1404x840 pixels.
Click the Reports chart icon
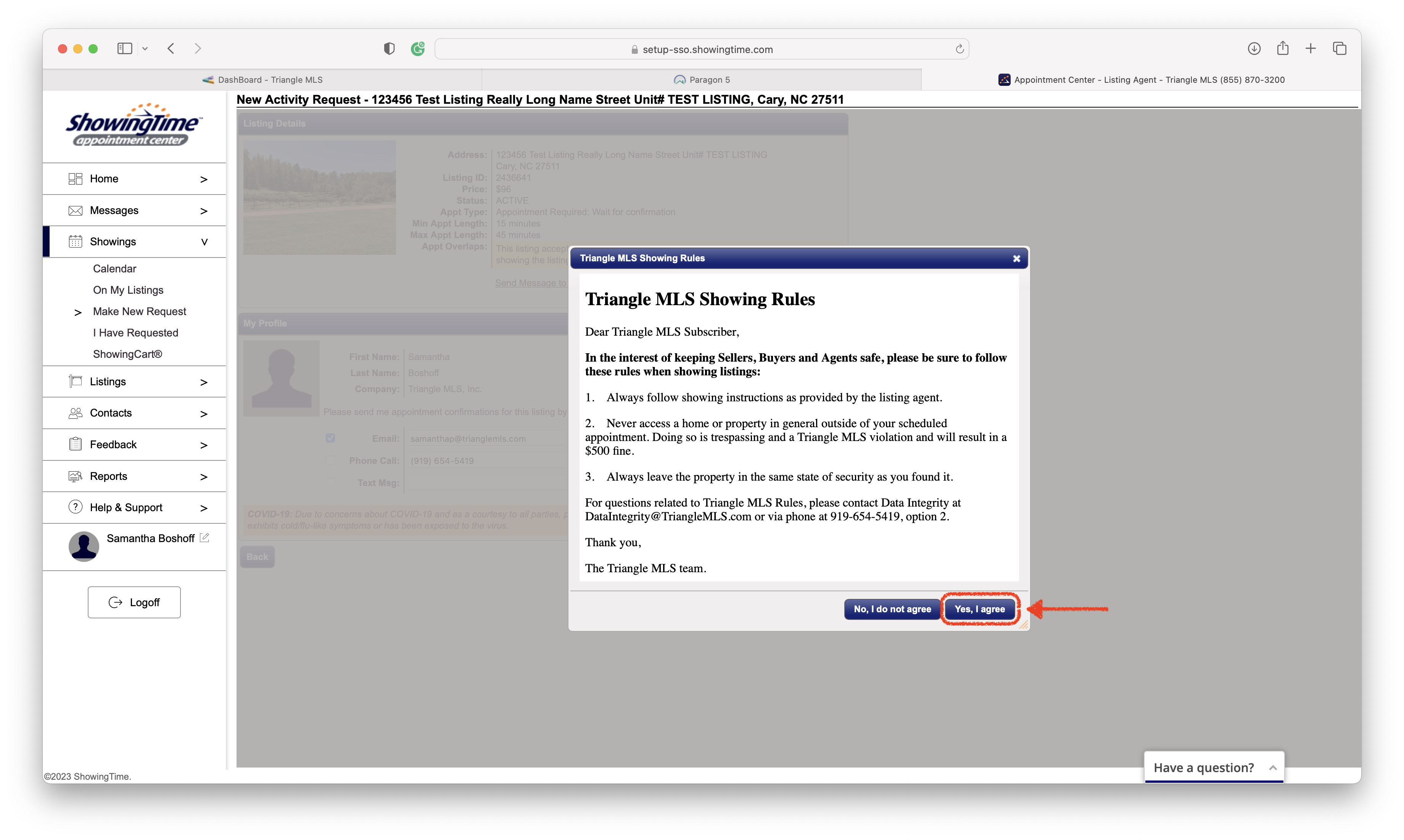(x=75, y=476)
